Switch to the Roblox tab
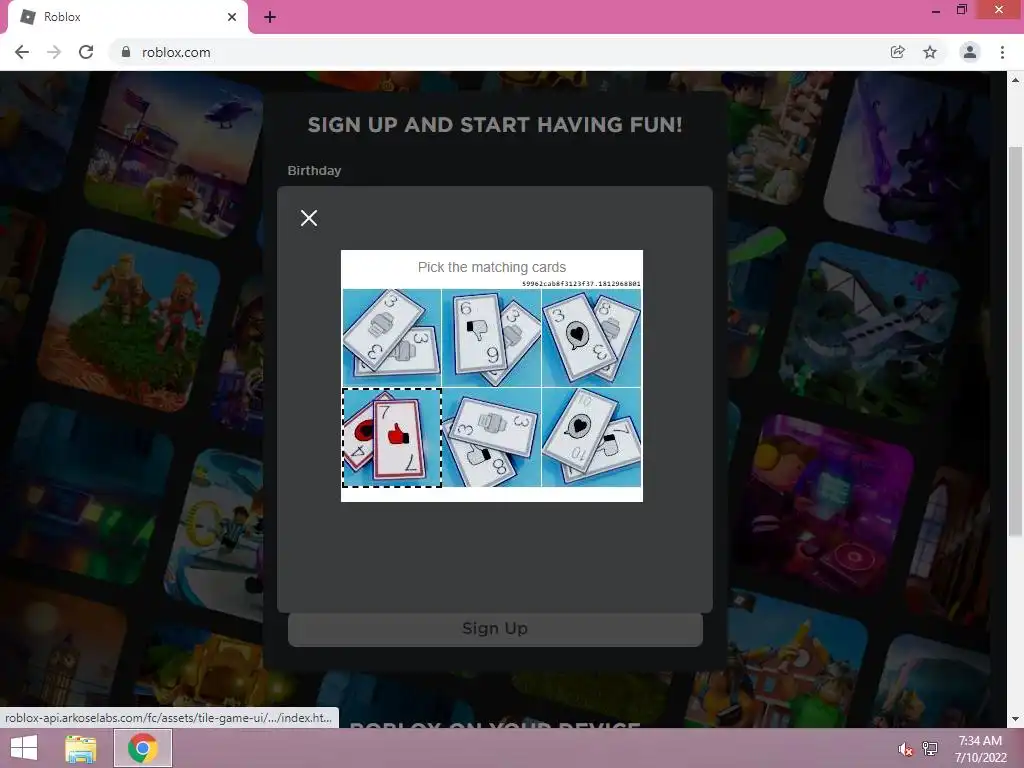 pos(127,17)
